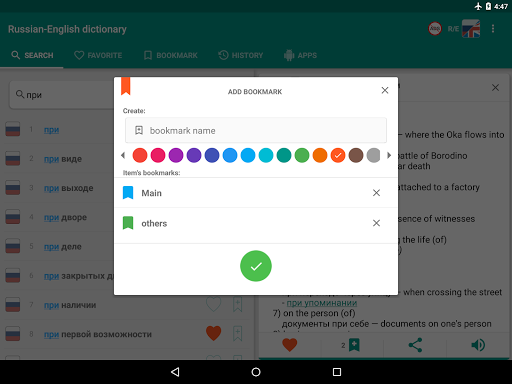Choose the brown color swatch

click(356, 155)
